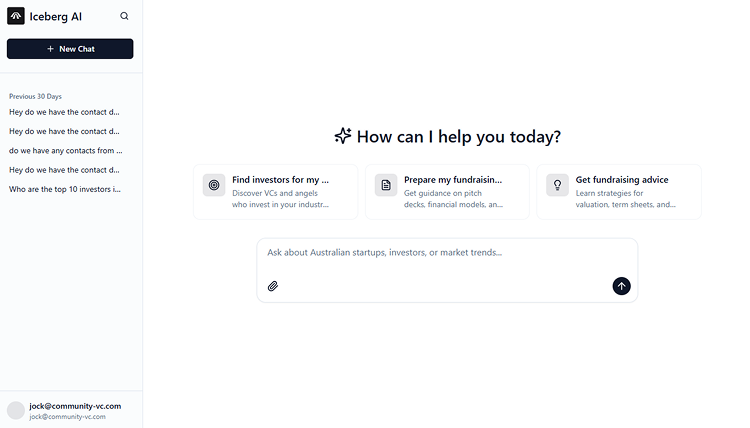The width and height of the screenshot is (750, 428).
Task: Click the user avatar circle
Action: pos(16,410)
